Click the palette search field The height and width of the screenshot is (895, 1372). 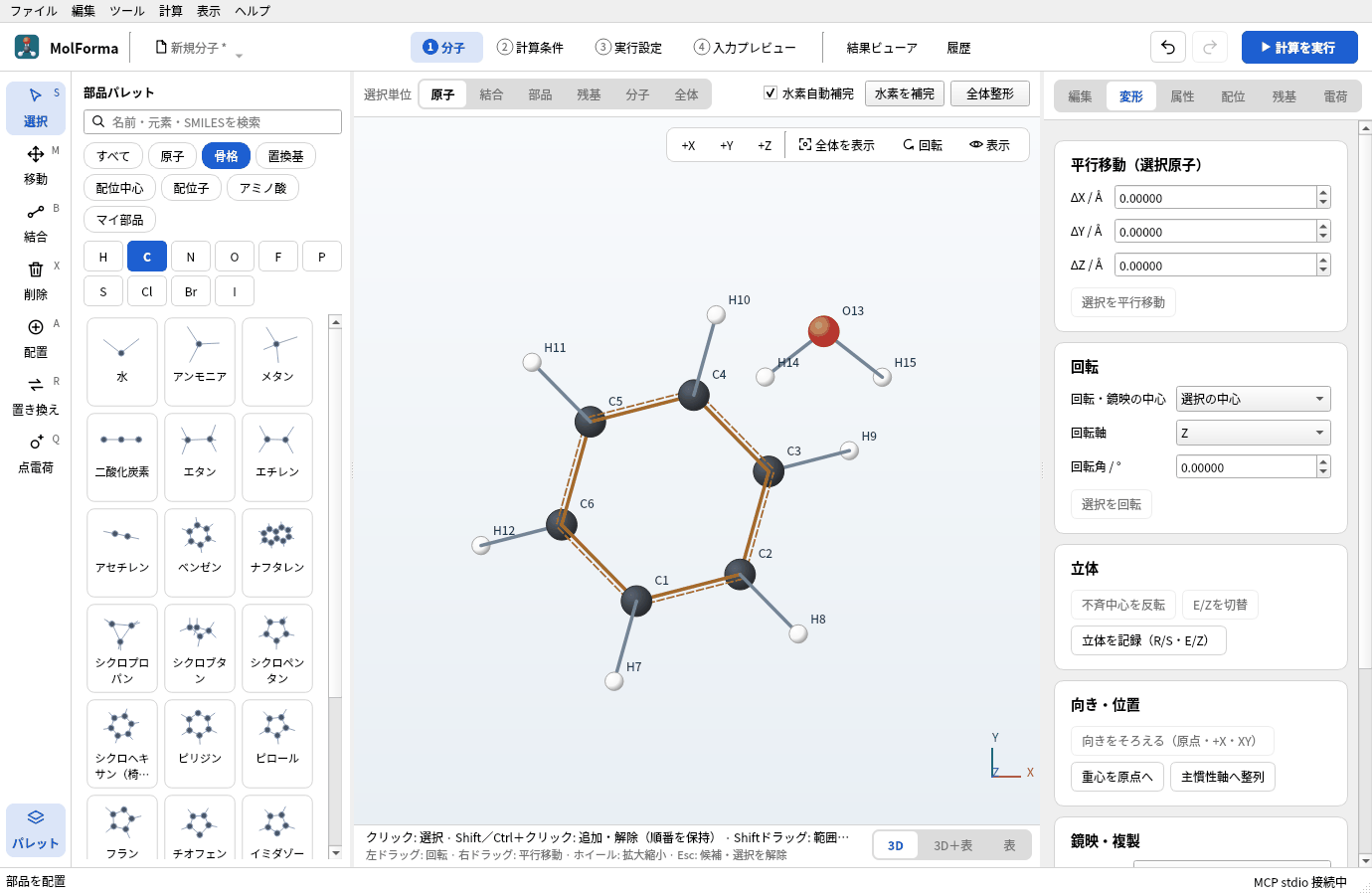(213, 121)
